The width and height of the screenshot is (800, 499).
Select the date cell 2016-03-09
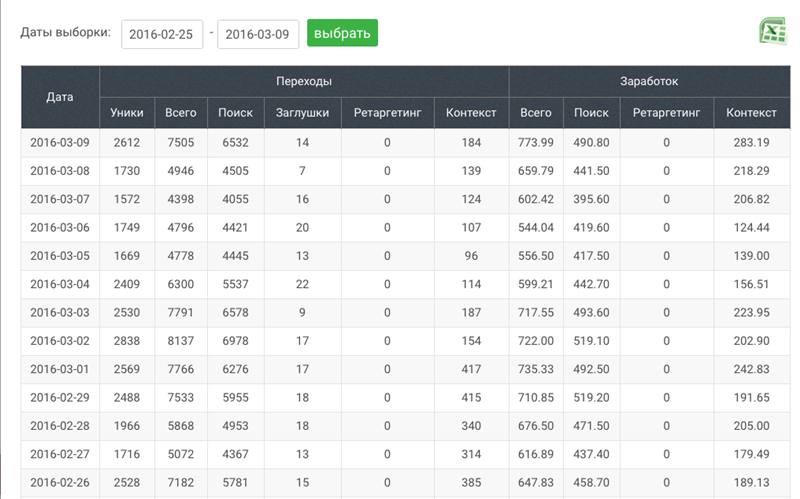click(60, 142)
